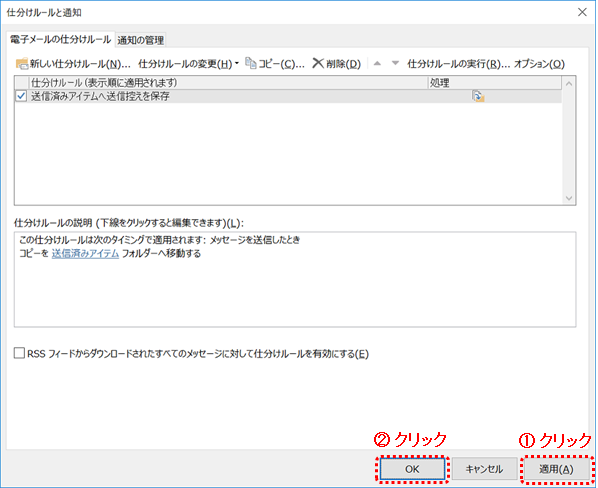
Task: Click the action icon in 処理 column
Action: point(478,96)
